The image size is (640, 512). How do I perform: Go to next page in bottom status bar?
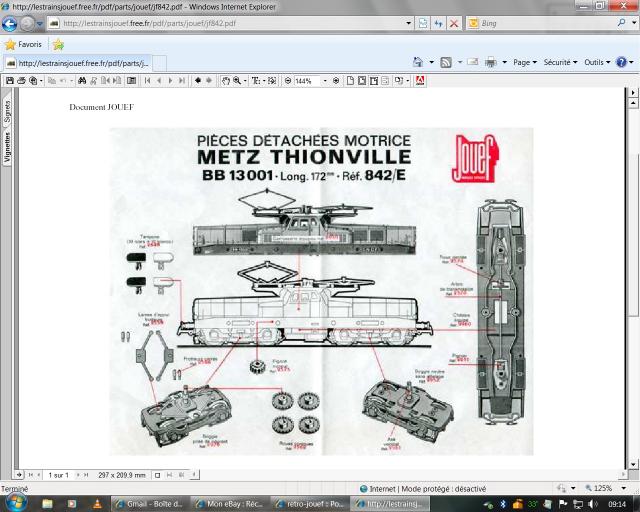78,475
